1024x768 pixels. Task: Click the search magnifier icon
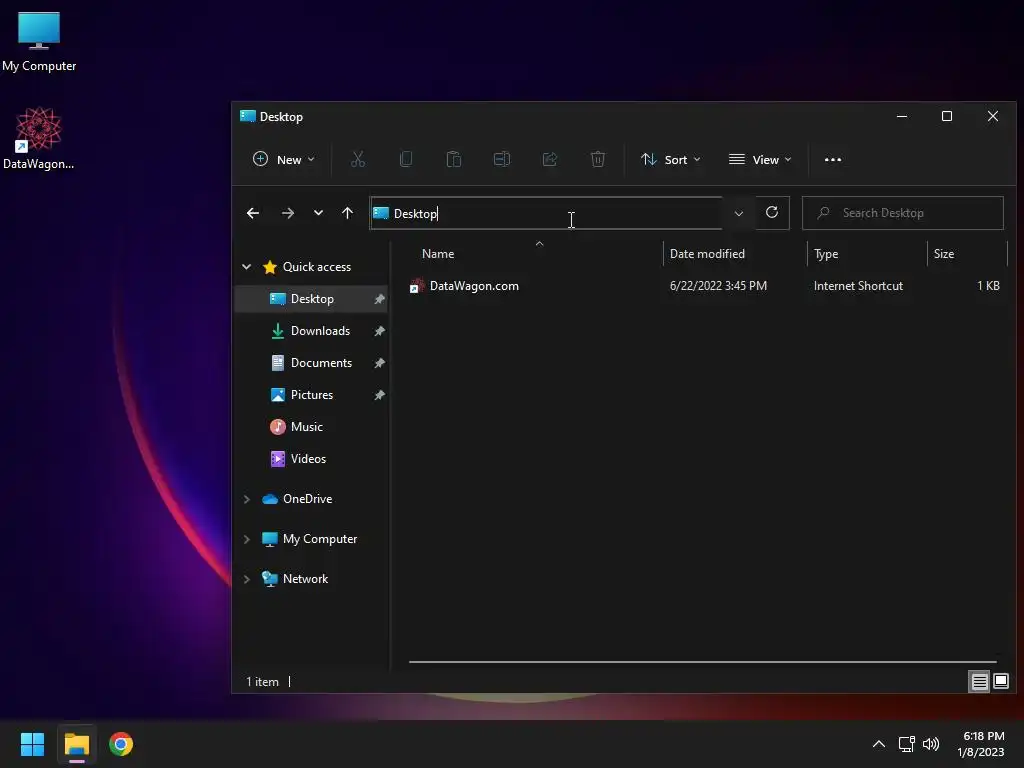(824, 213)
